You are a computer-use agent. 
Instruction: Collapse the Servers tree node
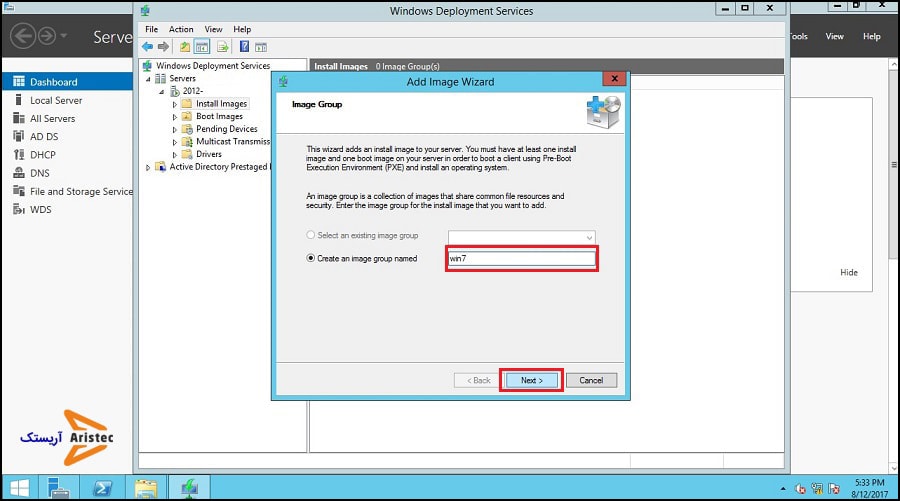click(148, 79)
